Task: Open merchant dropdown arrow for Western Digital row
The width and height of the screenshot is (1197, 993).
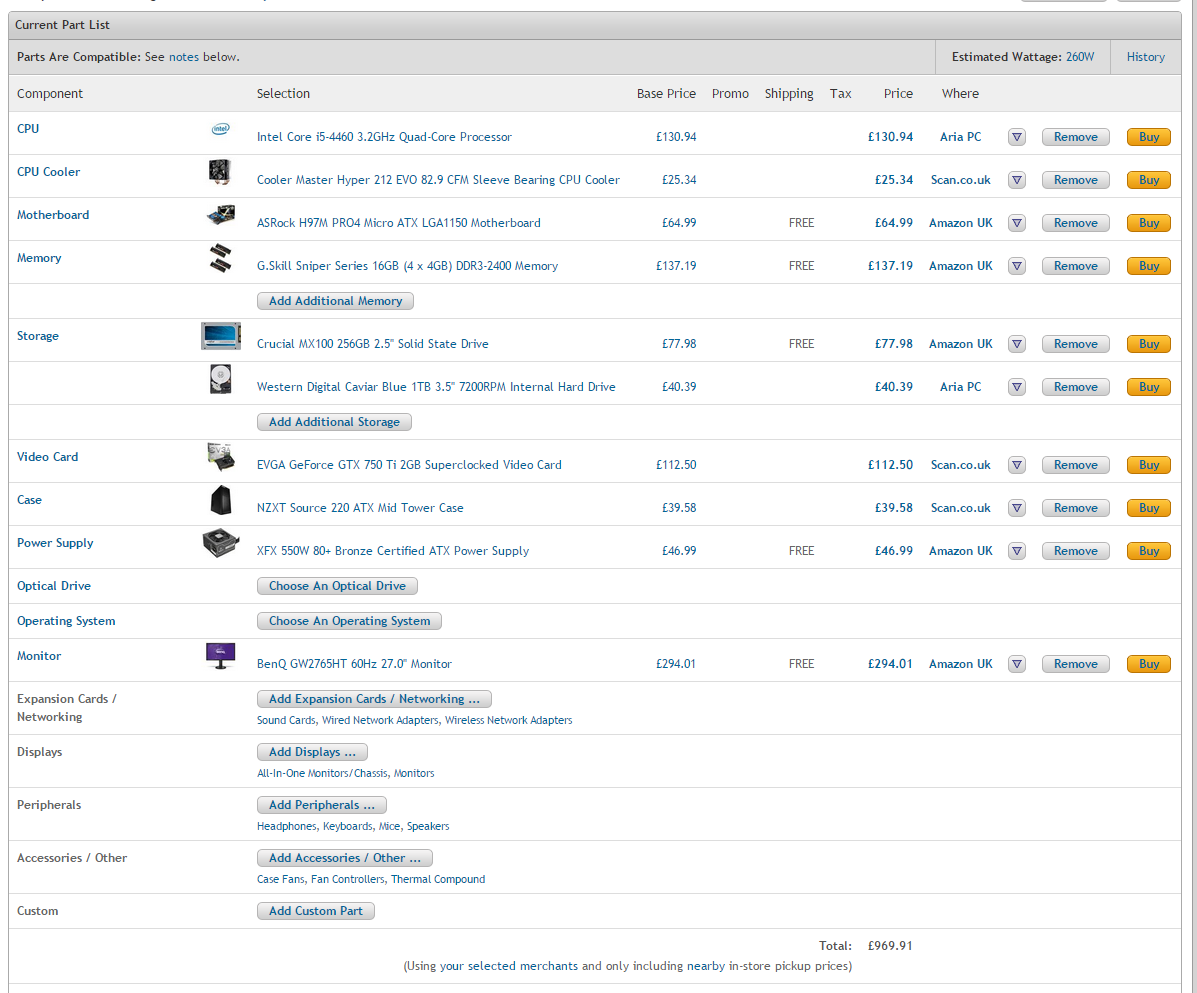Action: coord(1017,387)
